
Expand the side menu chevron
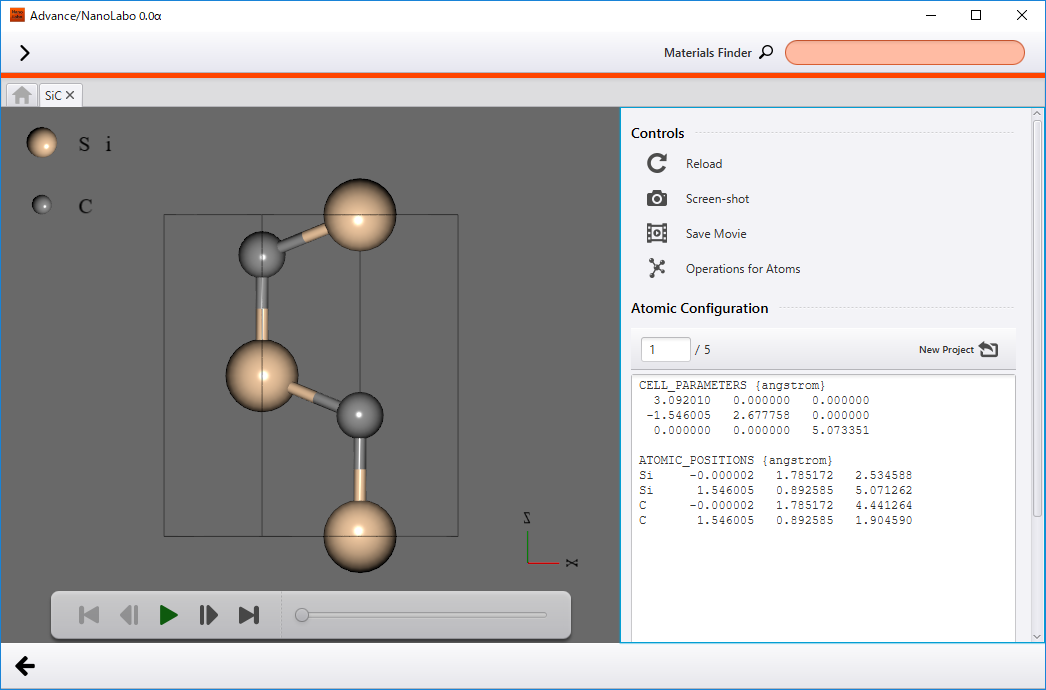pos(25,53)
